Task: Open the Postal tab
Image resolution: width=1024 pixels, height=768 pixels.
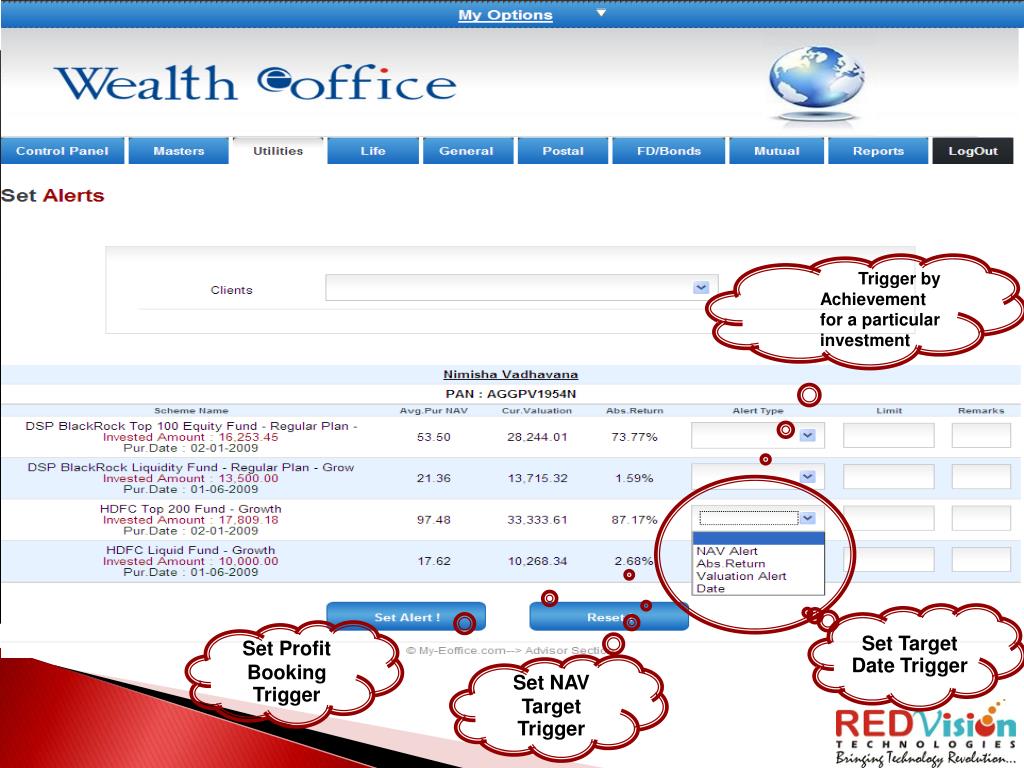Action: tap(563, 151)
